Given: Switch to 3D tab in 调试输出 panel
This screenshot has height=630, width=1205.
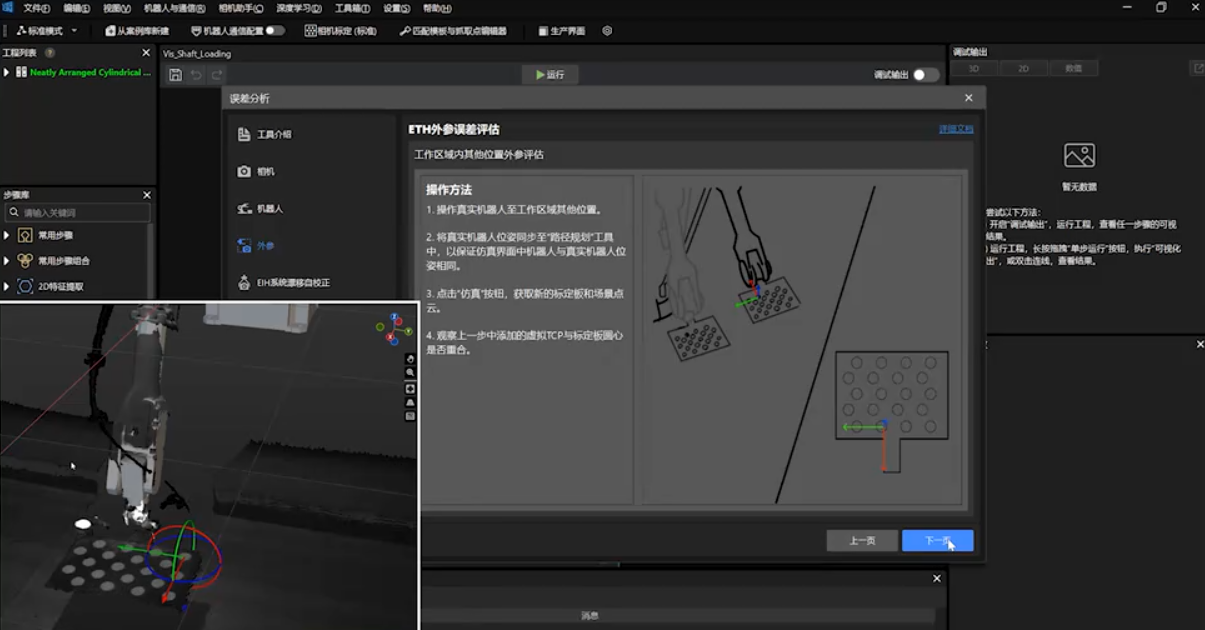Looking at the screenshot, I should coord(974,68).
